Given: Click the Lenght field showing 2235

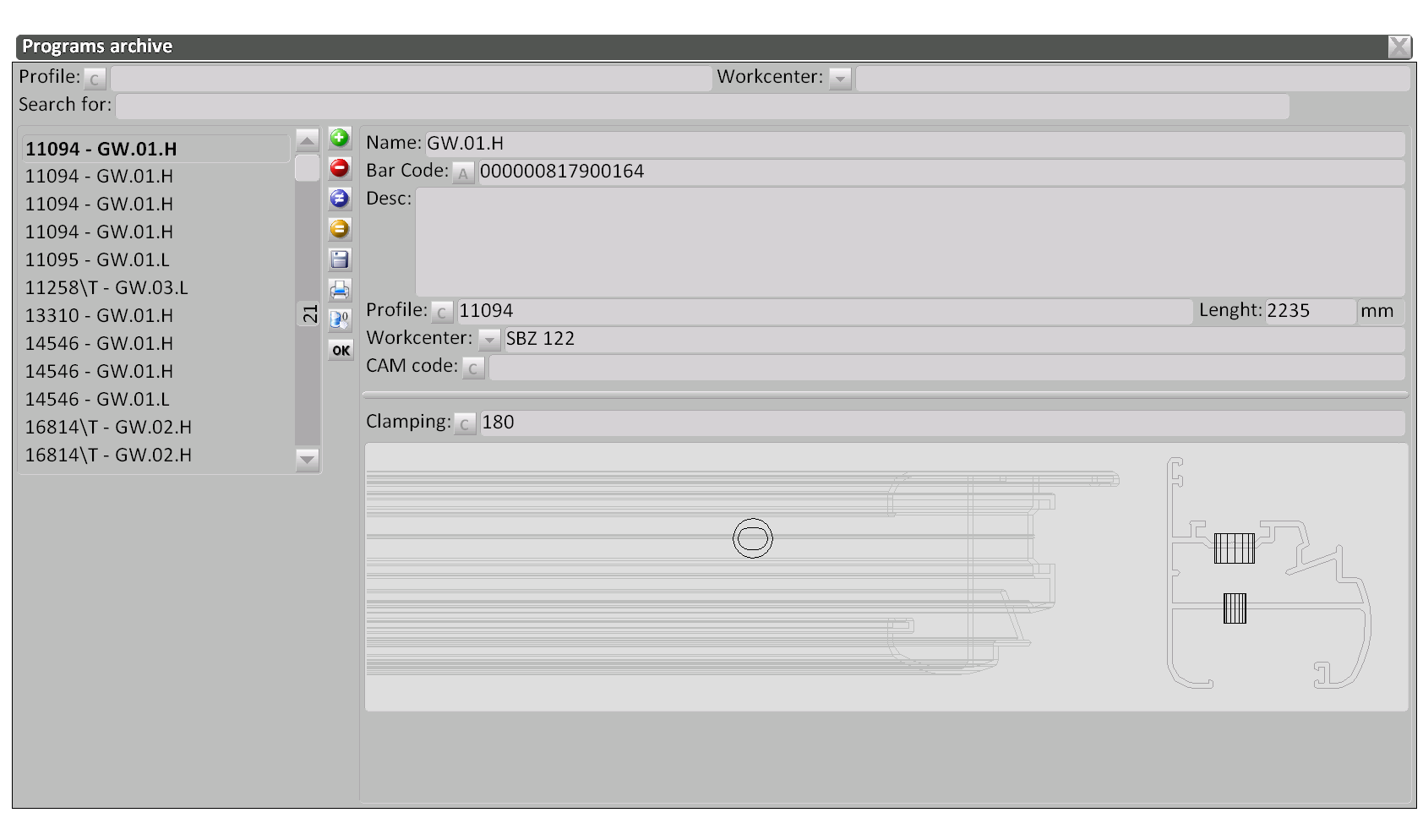Looking at the screenshot, I should click(x=1308, y=311).
